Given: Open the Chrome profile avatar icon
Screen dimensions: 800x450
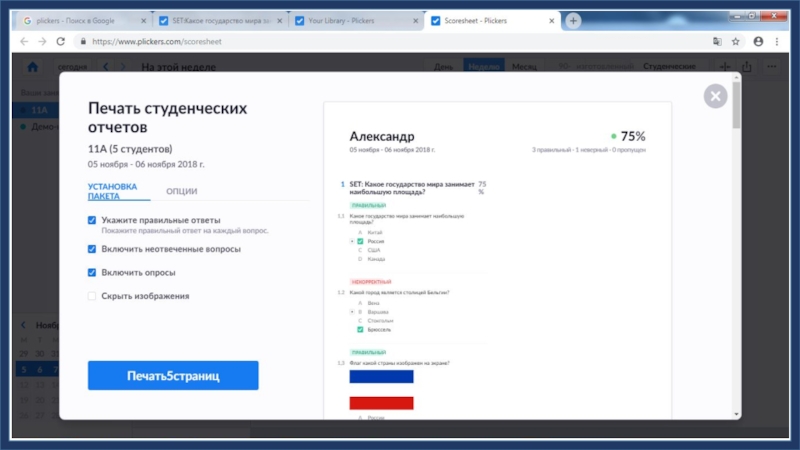Looking at the screenshot, I should [x=758, y=42].
